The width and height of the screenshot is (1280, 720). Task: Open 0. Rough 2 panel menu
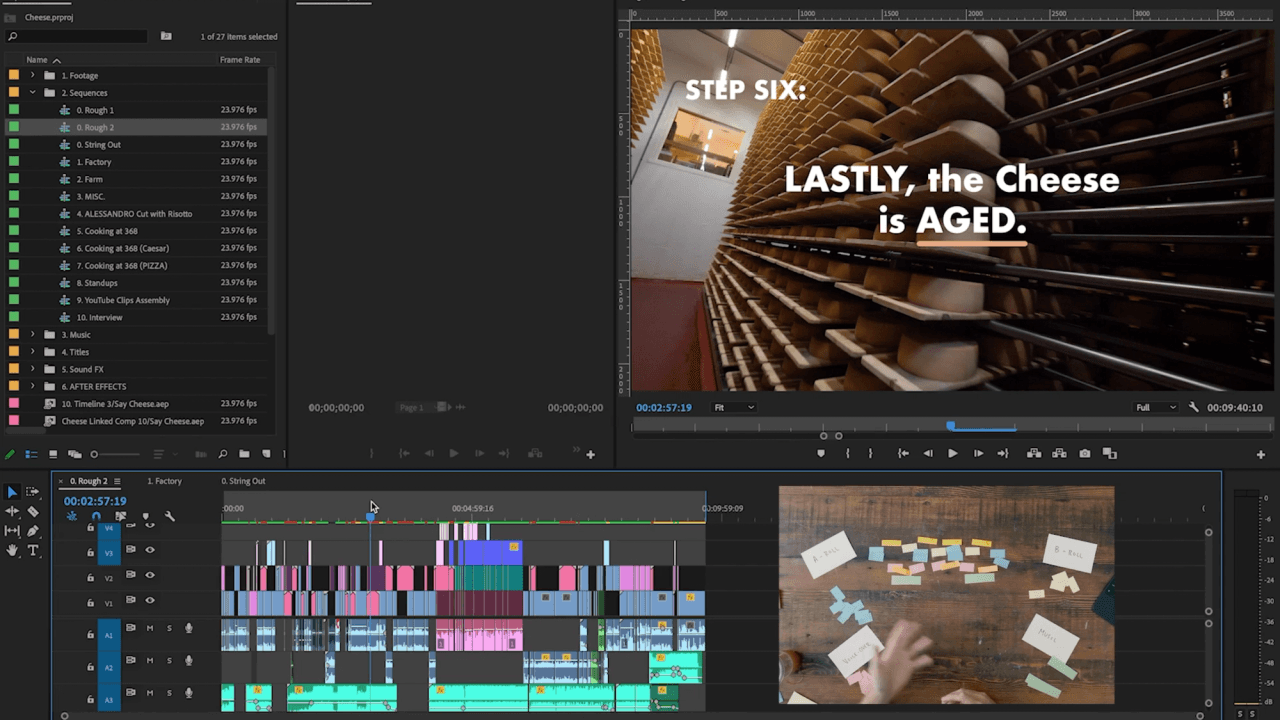117,481
